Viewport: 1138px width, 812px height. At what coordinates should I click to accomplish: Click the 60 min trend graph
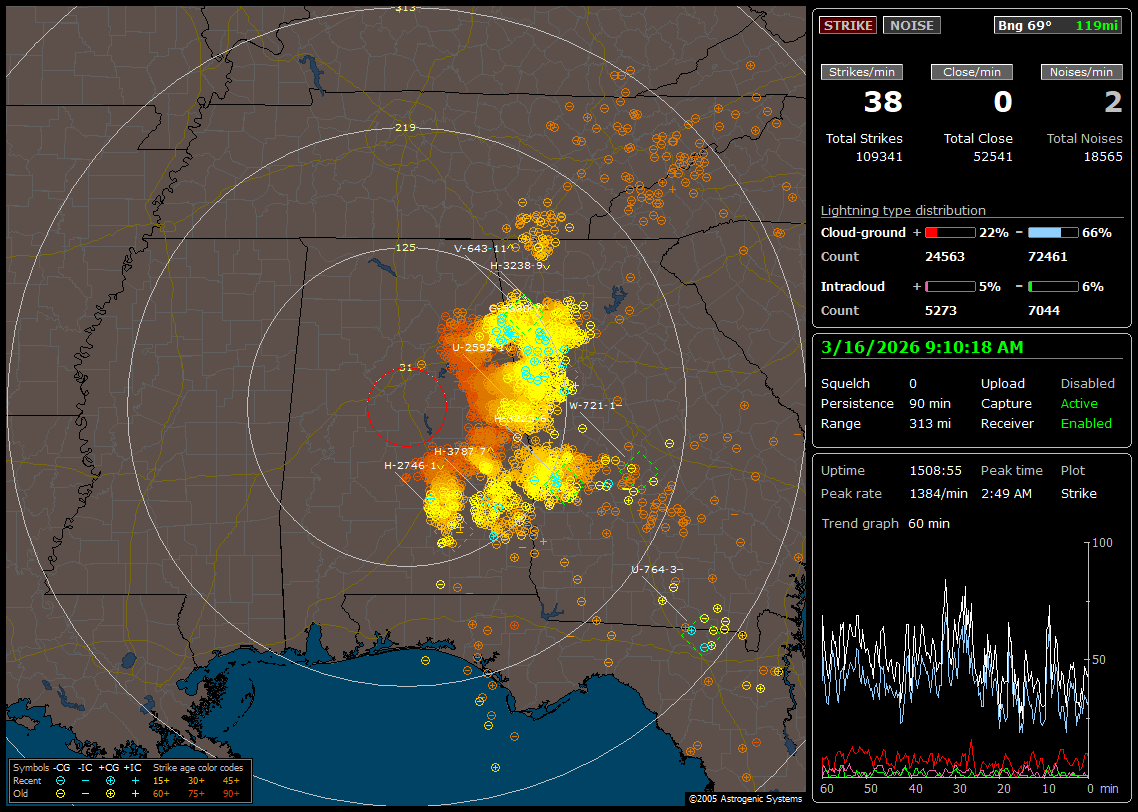click(954, 658)
